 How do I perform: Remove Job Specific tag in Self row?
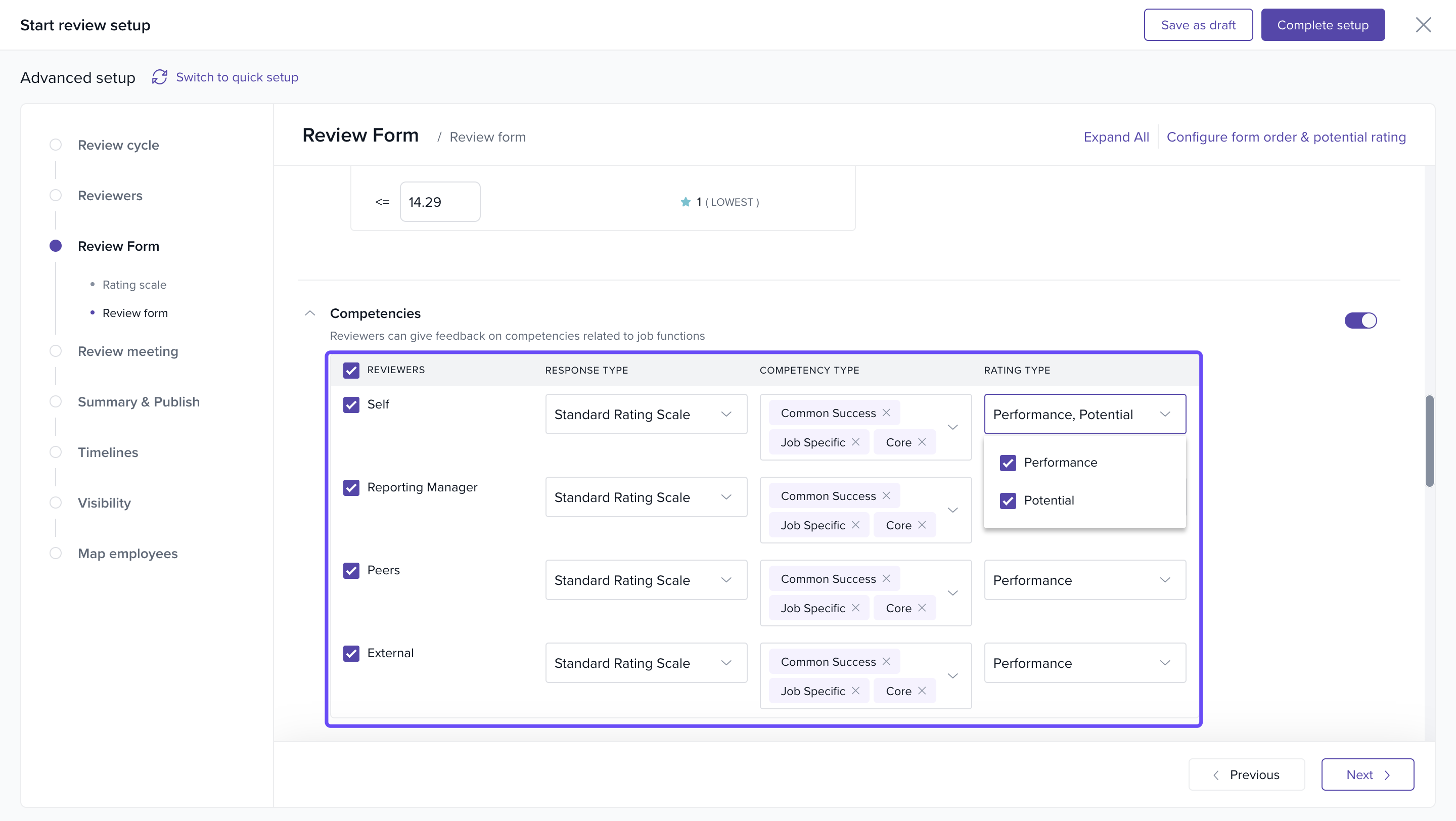pyautogui.click(x=856, y=442)
